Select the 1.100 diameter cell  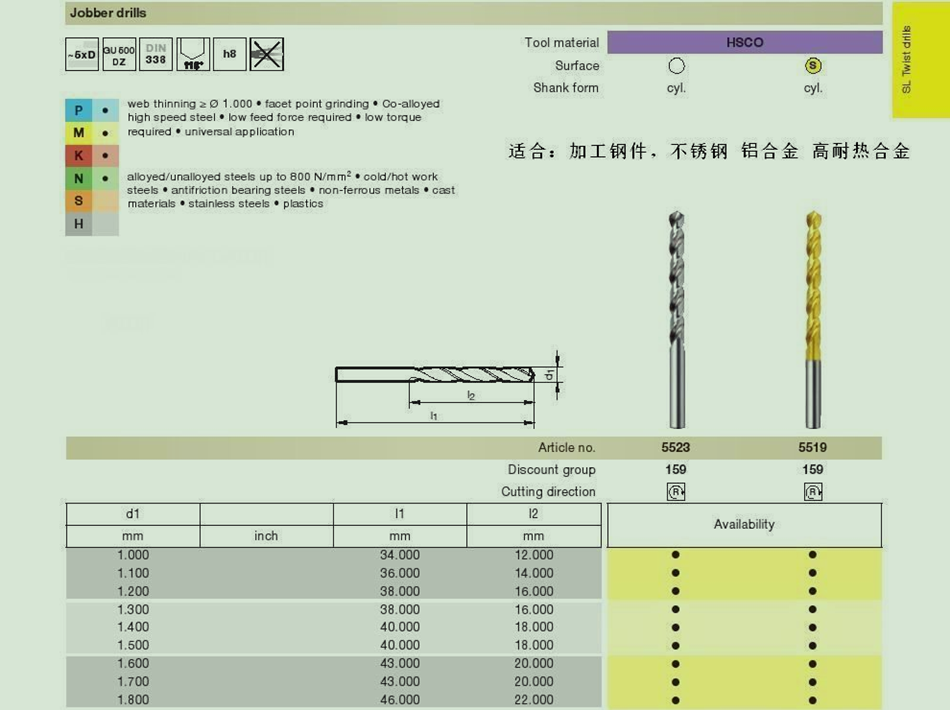point(133,573)
